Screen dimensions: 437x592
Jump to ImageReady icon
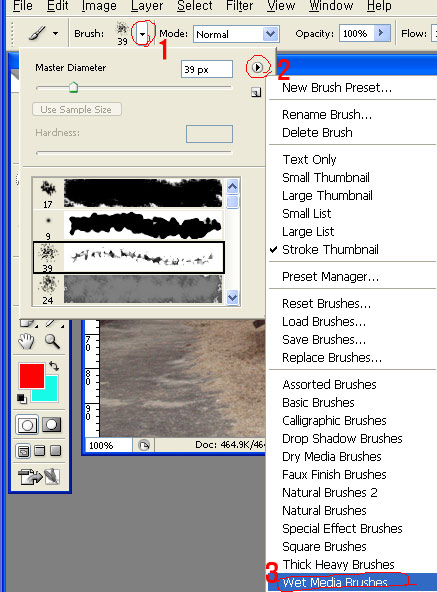click(39, 476)
